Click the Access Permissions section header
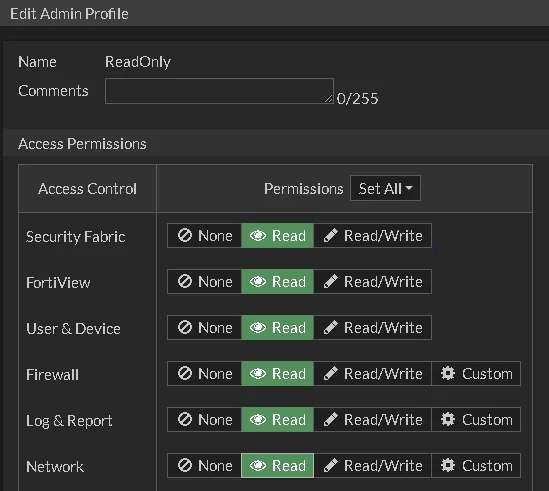 point(82,144)
